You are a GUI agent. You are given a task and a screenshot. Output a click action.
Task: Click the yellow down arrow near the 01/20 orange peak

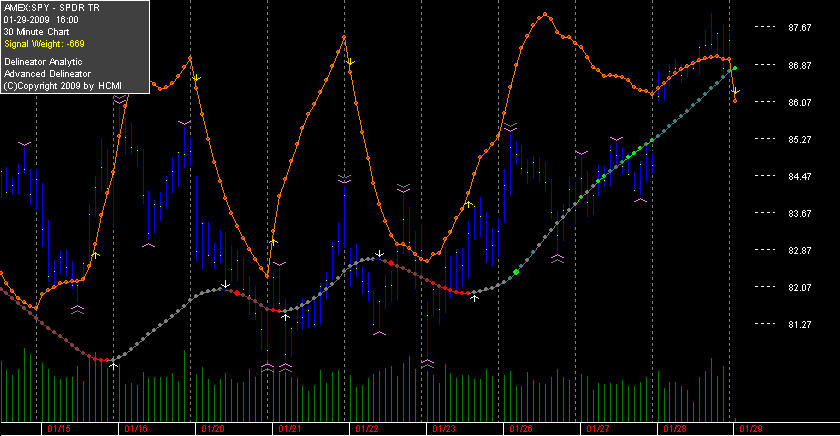coord(197,78)
